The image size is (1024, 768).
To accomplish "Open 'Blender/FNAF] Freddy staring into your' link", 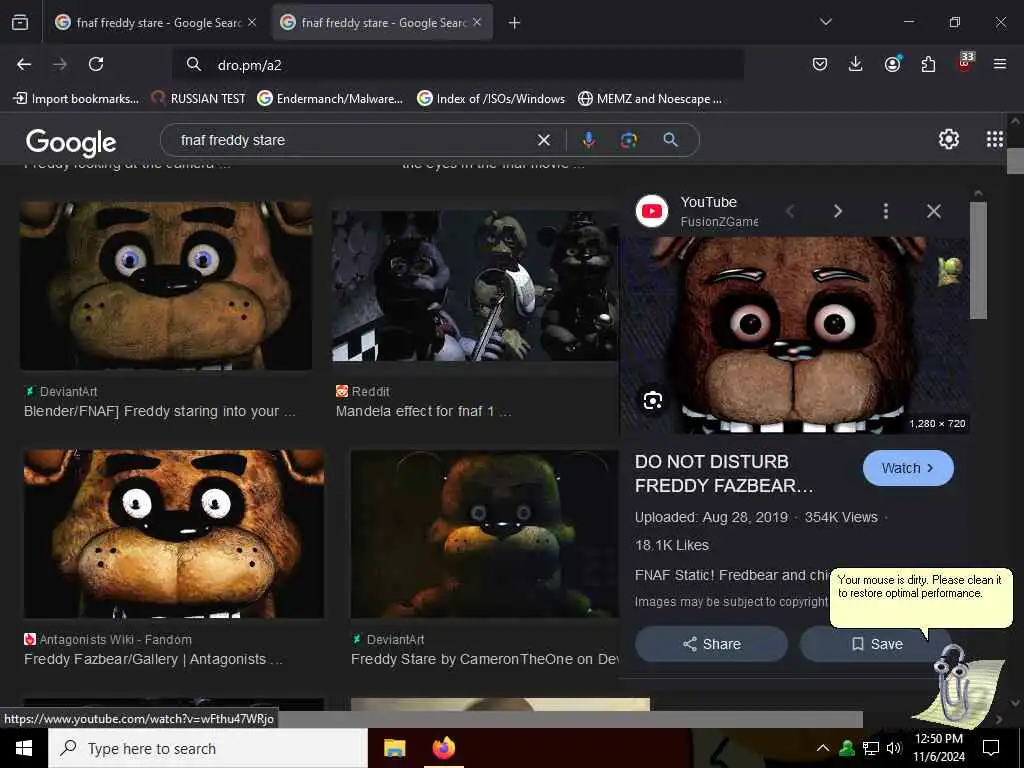I will pos(159,411).
